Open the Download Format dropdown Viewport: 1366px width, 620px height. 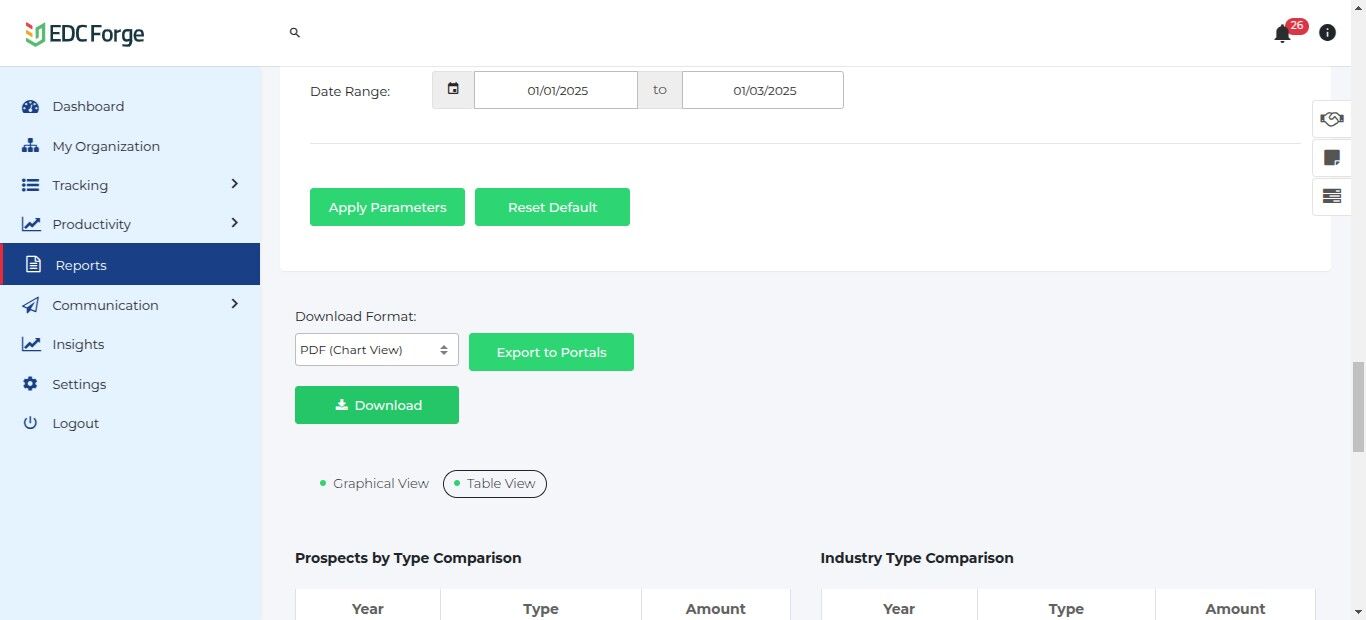376,350
